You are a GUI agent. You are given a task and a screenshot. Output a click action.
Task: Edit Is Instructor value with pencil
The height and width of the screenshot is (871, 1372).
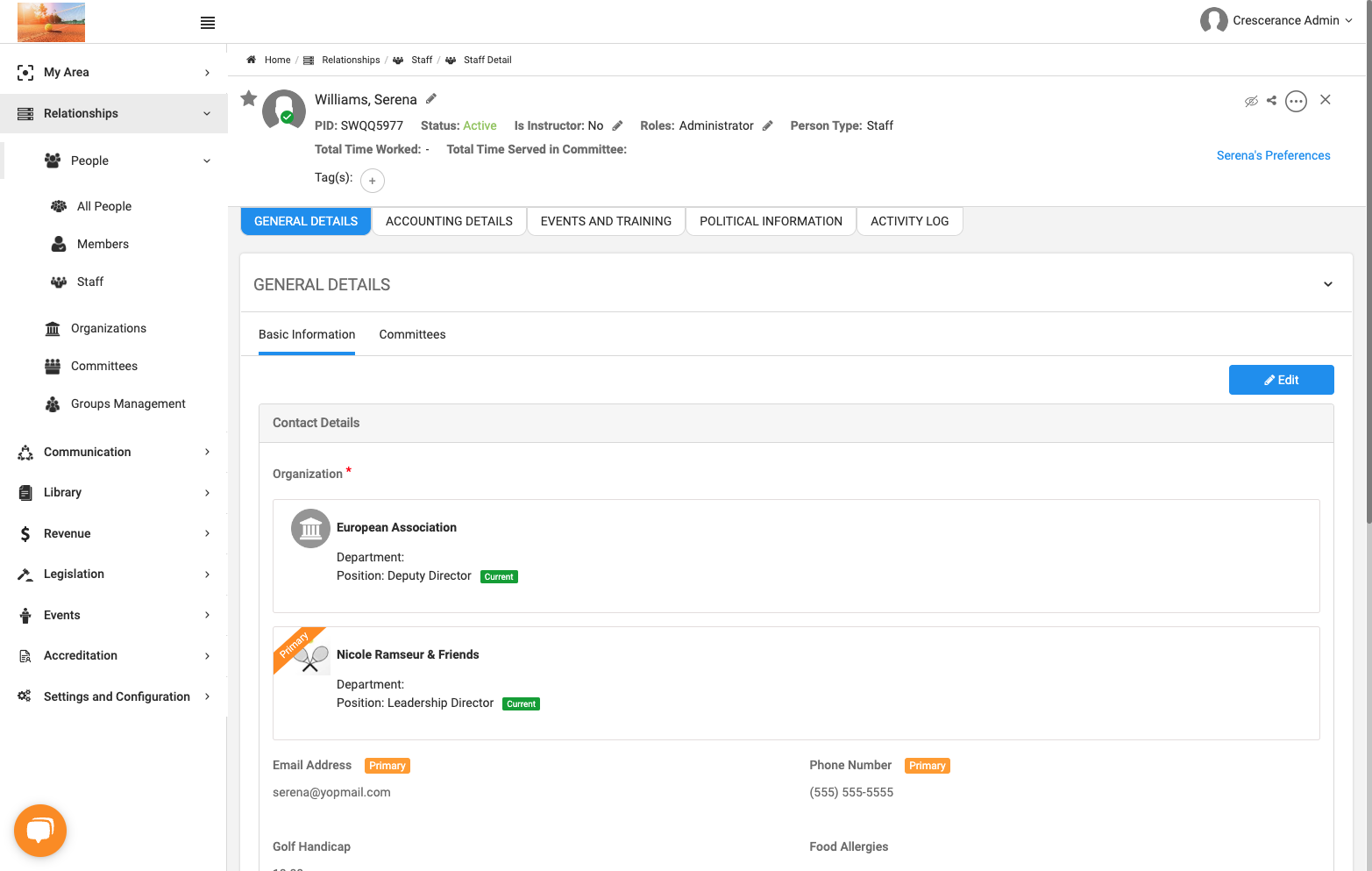[617, 125]
